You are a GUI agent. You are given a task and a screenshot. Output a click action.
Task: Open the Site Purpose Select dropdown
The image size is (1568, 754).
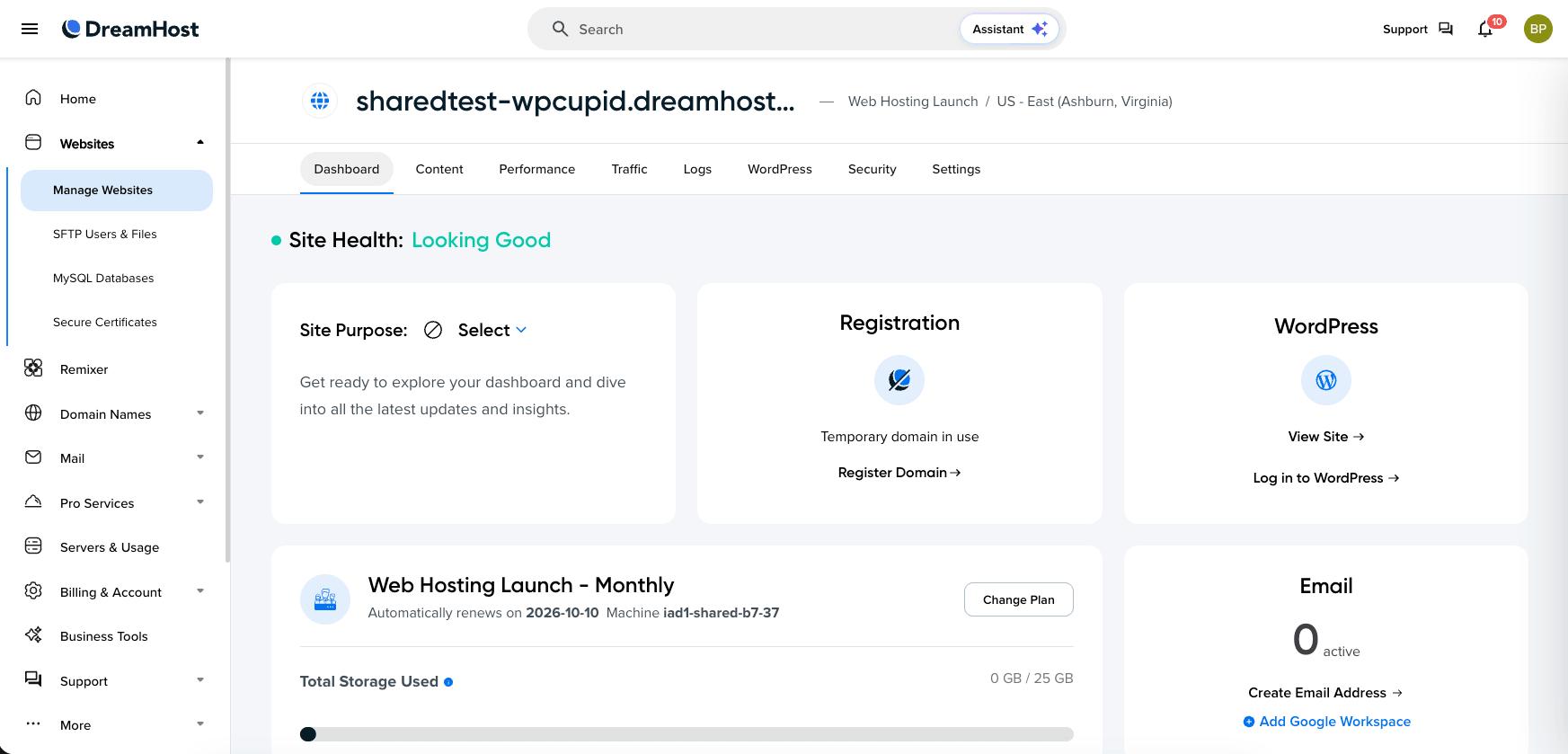492,330
